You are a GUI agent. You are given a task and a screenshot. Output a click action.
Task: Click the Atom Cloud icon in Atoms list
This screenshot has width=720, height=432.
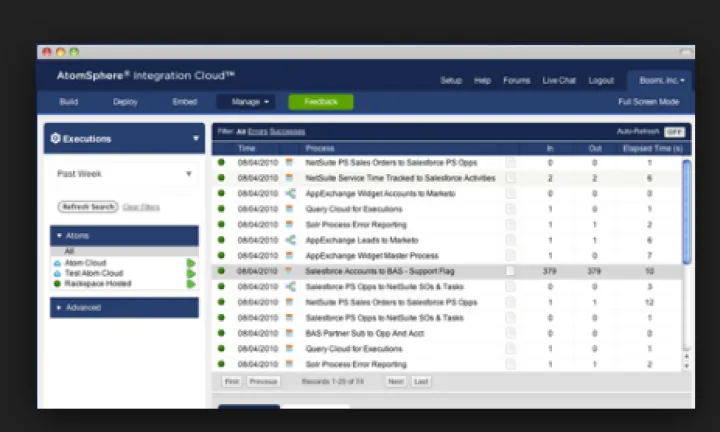click(57, 263)
